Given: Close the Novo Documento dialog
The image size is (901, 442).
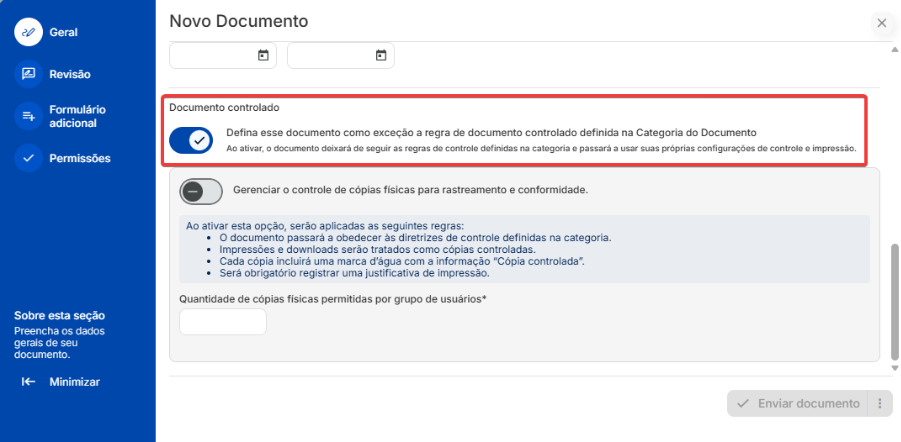Looking at the screenshot, I should pyautogui.click(x=881, y=22).
